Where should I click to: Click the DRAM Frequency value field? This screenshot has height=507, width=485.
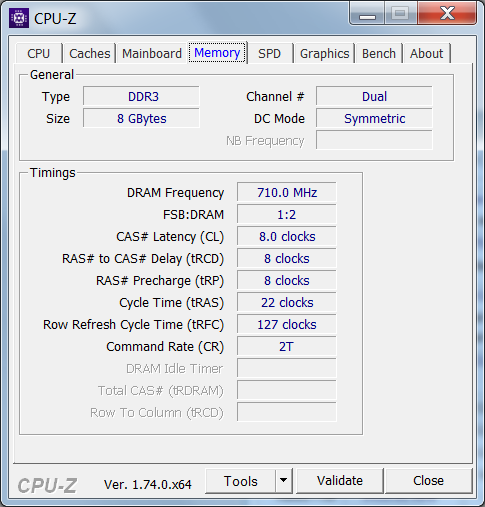(x=287, y=192)
